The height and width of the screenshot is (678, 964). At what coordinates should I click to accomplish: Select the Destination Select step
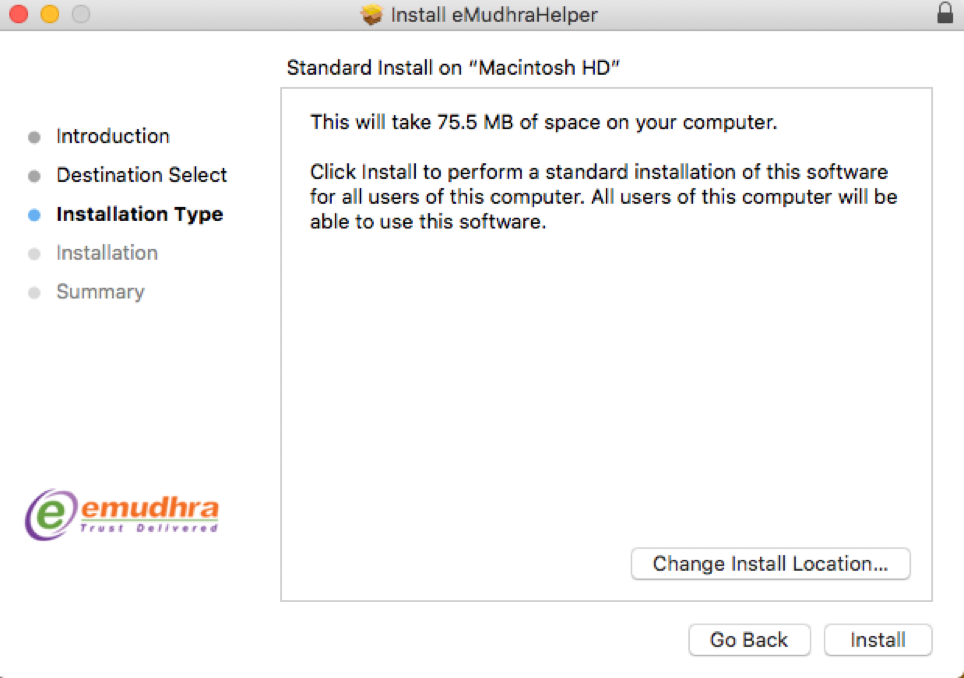(142, 175)
